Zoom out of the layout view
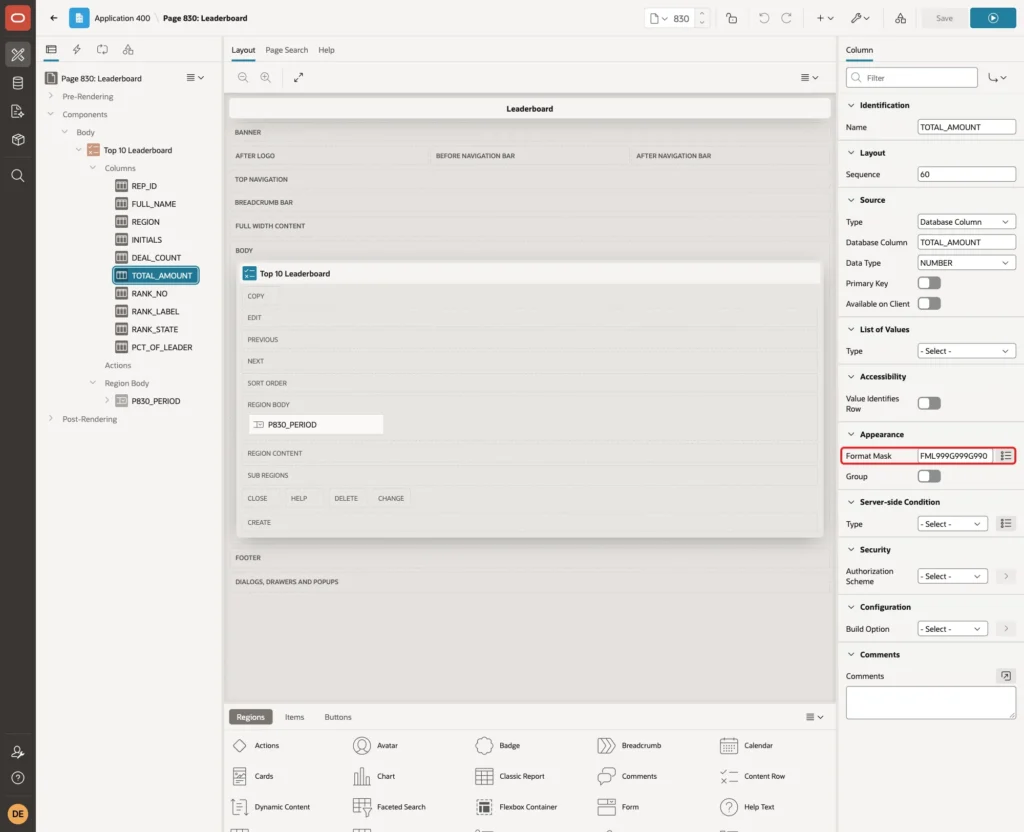This screenshot has height=832, width=1024. pos(243,77)
